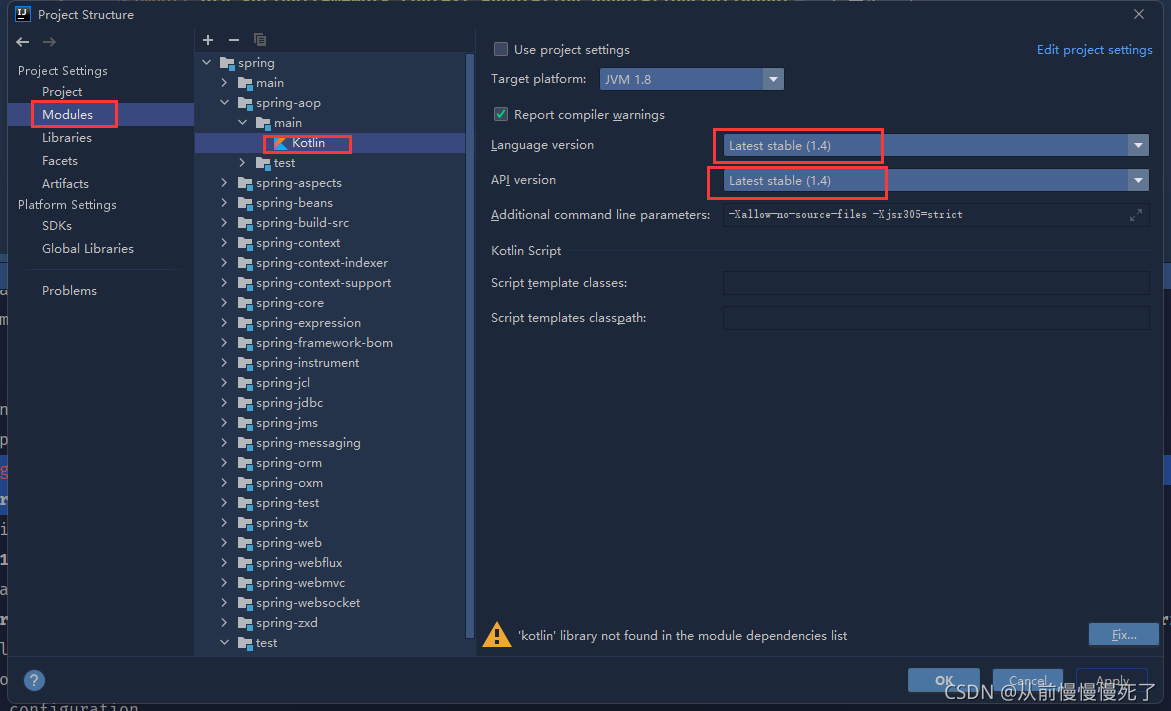Click the spring-context folder icon
This screenshot has height=711, width=1171.
(x=245, y=243)
